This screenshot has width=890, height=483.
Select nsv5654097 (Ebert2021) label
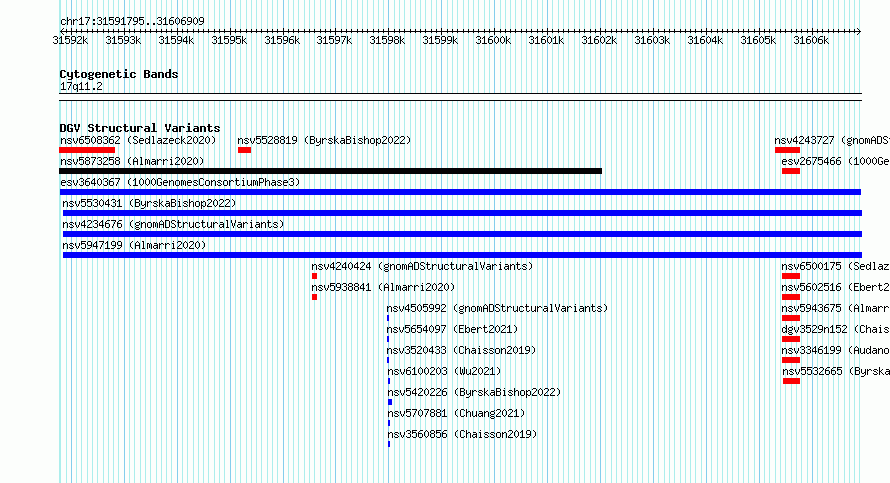pos(452,329)
